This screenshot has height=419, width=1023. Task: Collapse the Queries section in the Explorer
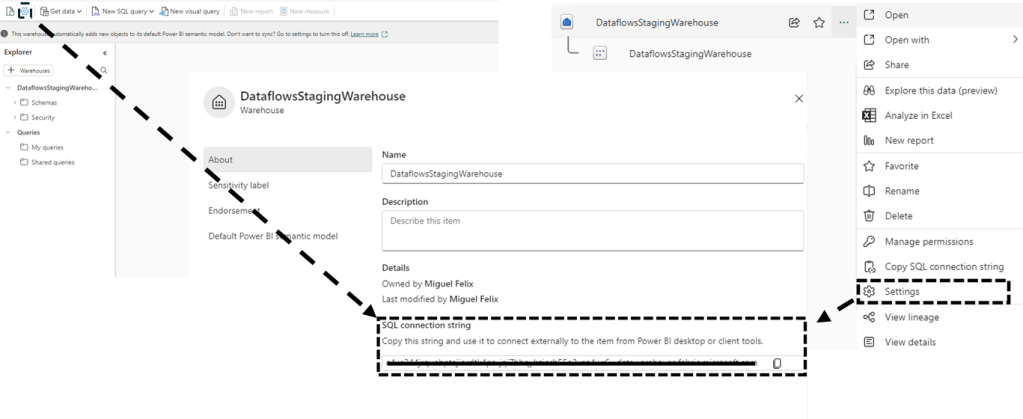coord(8,132)
